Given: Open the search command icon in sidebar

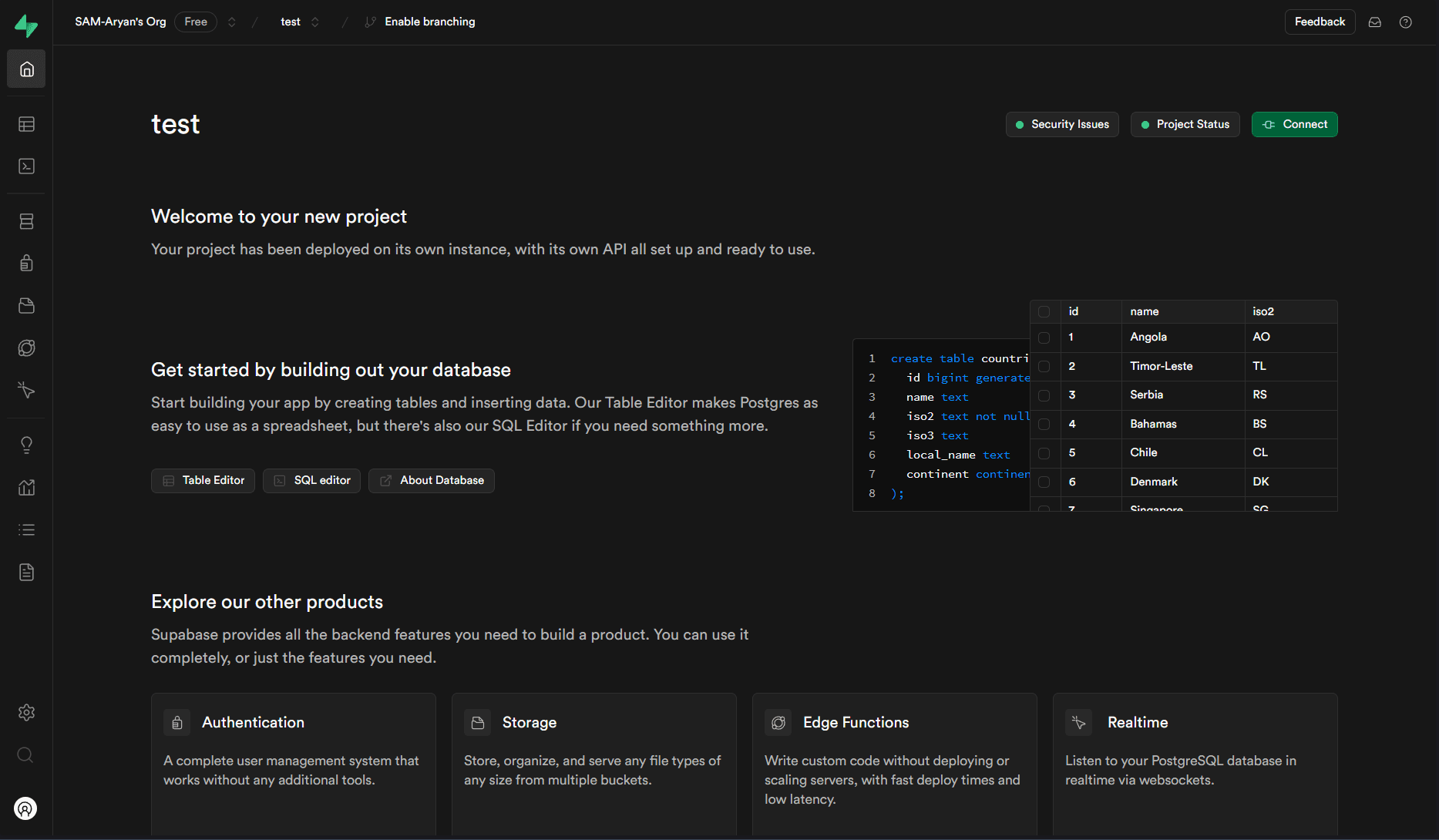Looking at the screenshot, I should (x=25, y=754).
